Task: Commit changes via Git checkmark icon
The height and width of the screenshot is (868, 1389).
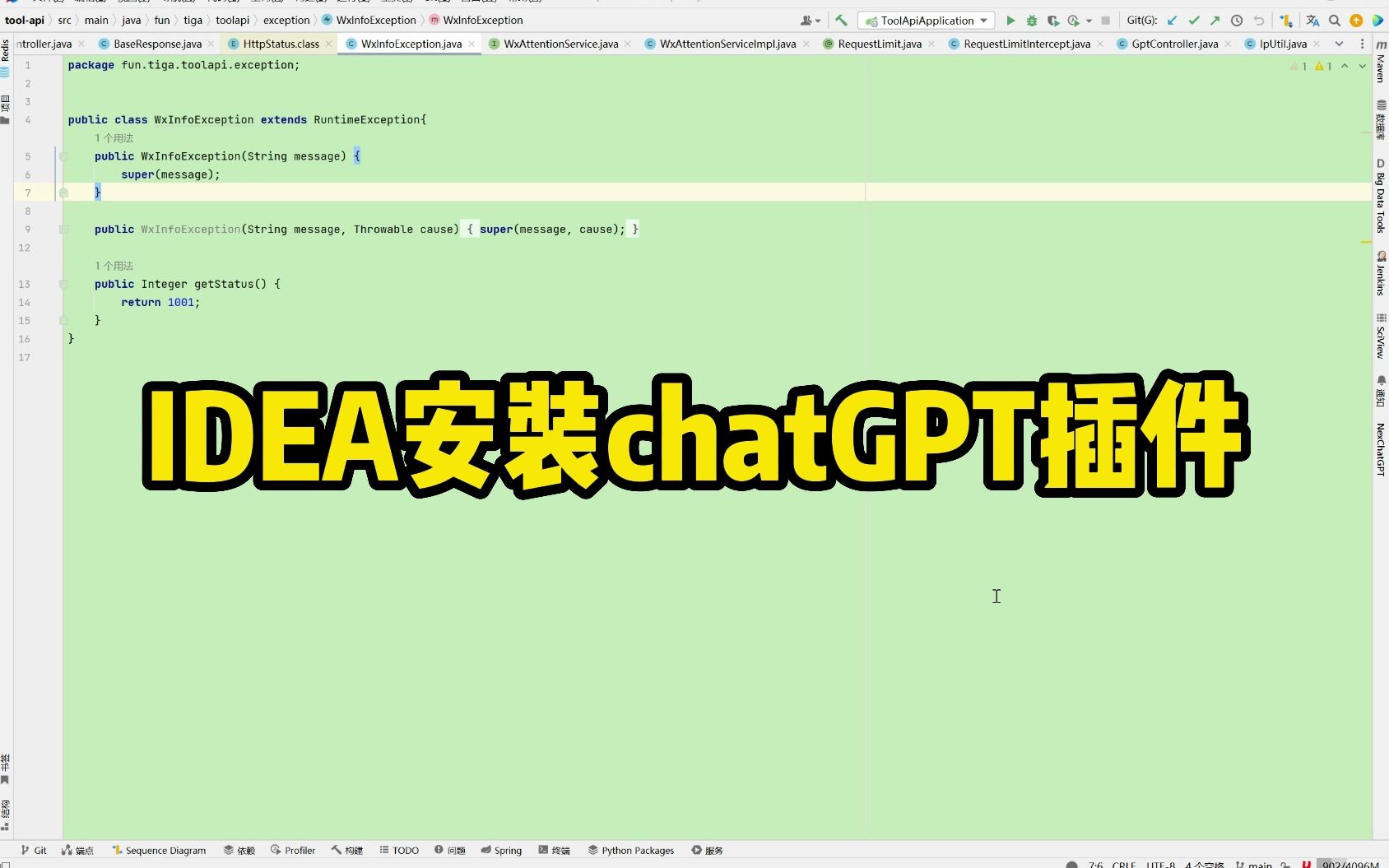Action: click(1194, 21)
